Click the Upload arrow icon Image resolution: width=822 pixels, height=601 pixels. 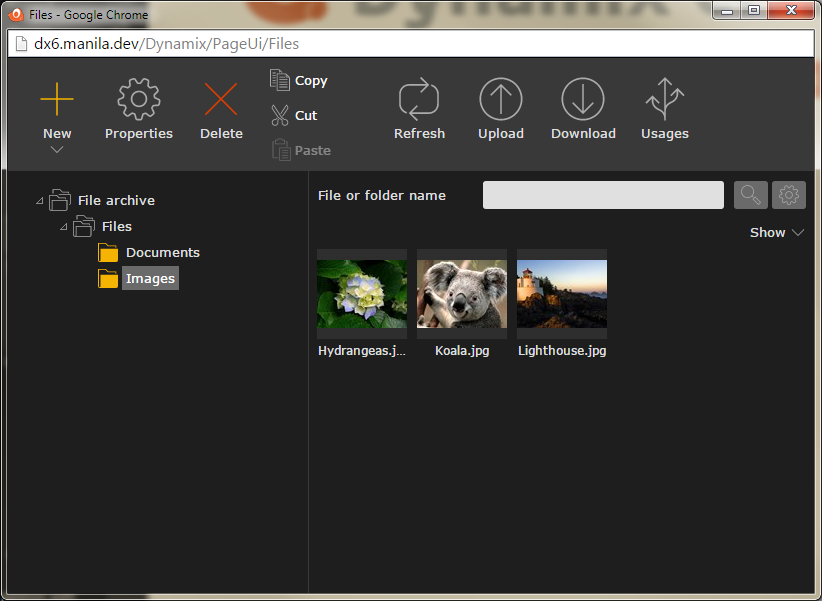pyautogui.click(x=501, y=100)
